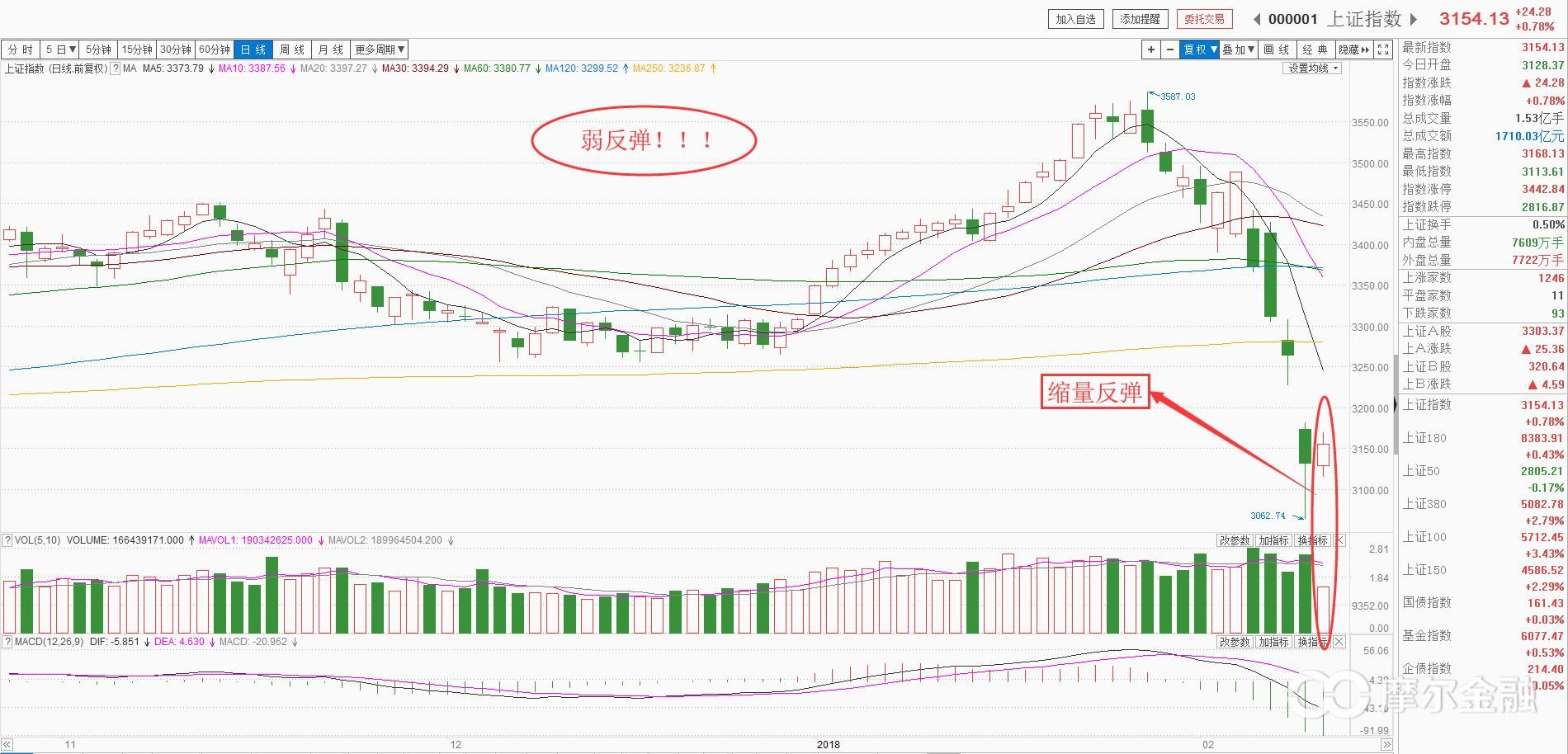Click 换指标 in the VOL panel
Viewport: 1568px width, 754px height.
[x=1312, y=540]
